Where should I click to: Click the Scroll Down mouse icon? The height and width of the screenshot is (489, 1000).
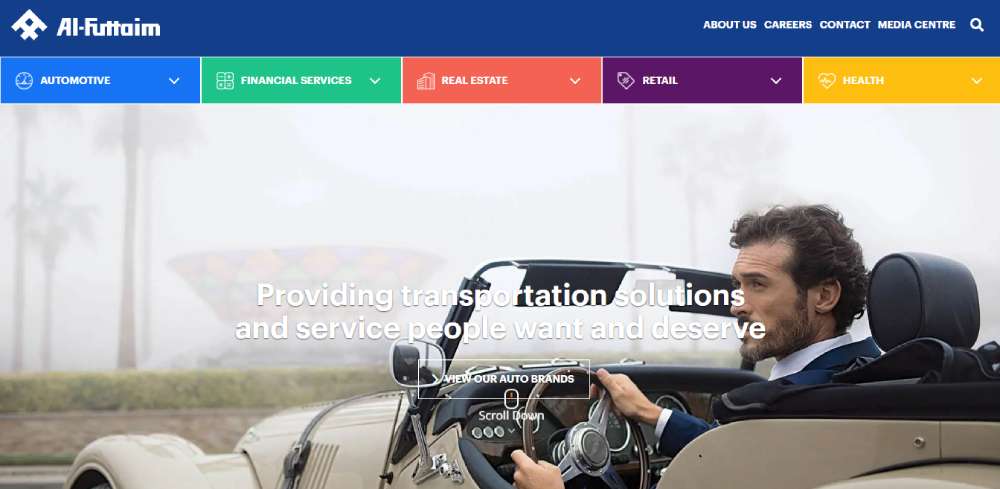tap(511, 399)
